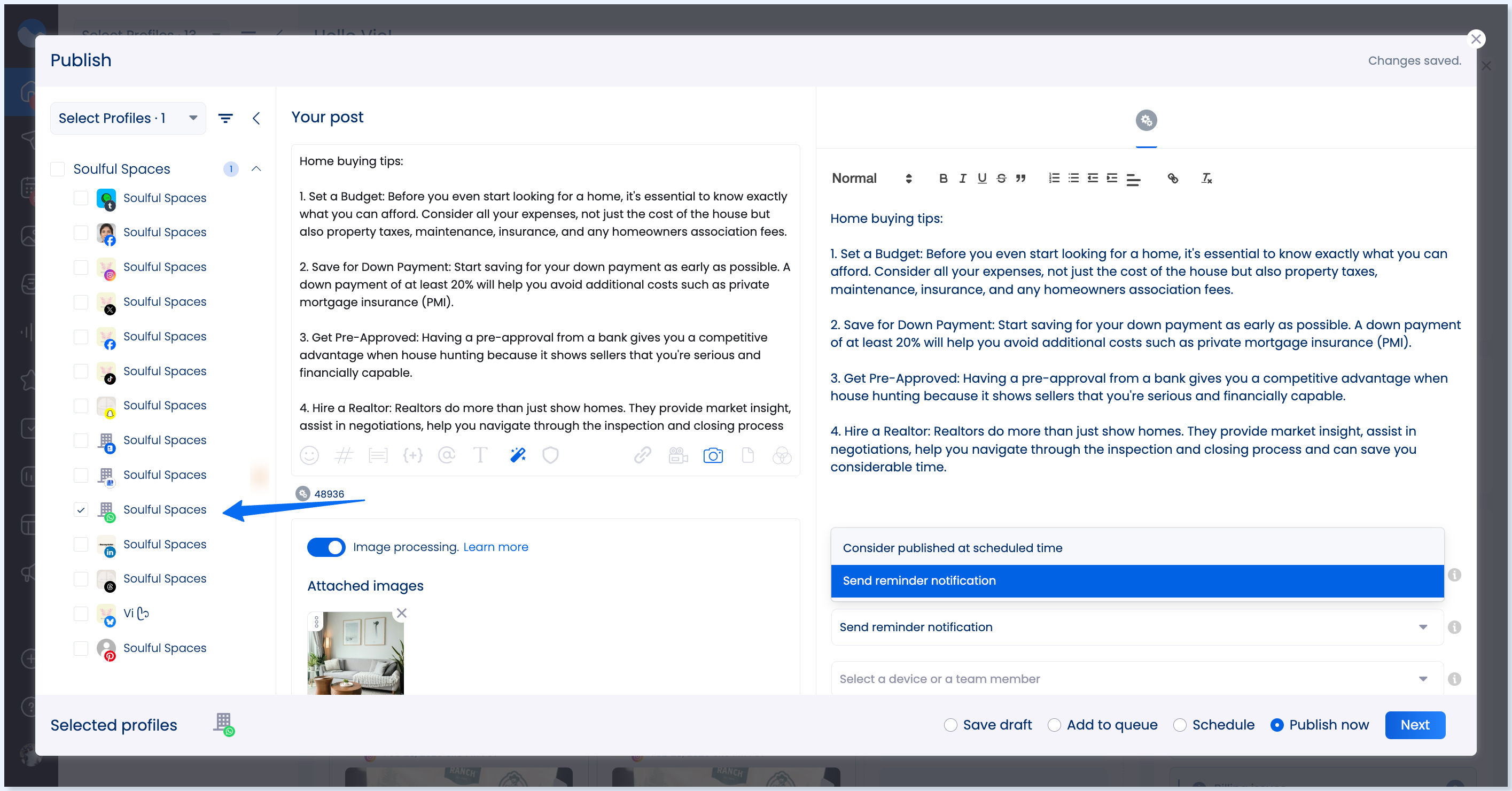
Task: Choose the Add to queue option
Action: (1054, 725)
